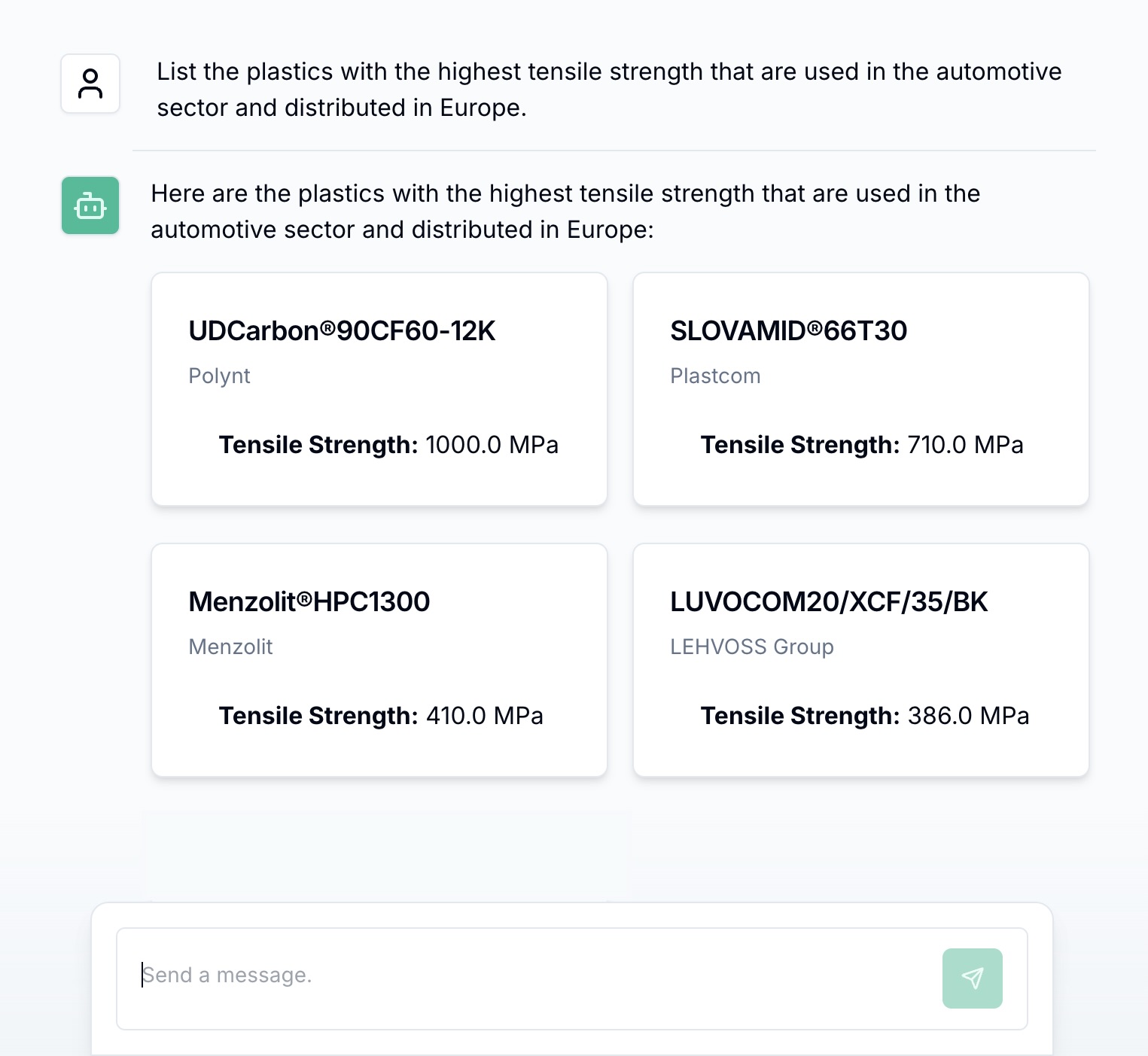The image size is (1148, 1056).
Task: Select the LEHVOSS Group manufacturer label
Action: click(x=751, y=647)
